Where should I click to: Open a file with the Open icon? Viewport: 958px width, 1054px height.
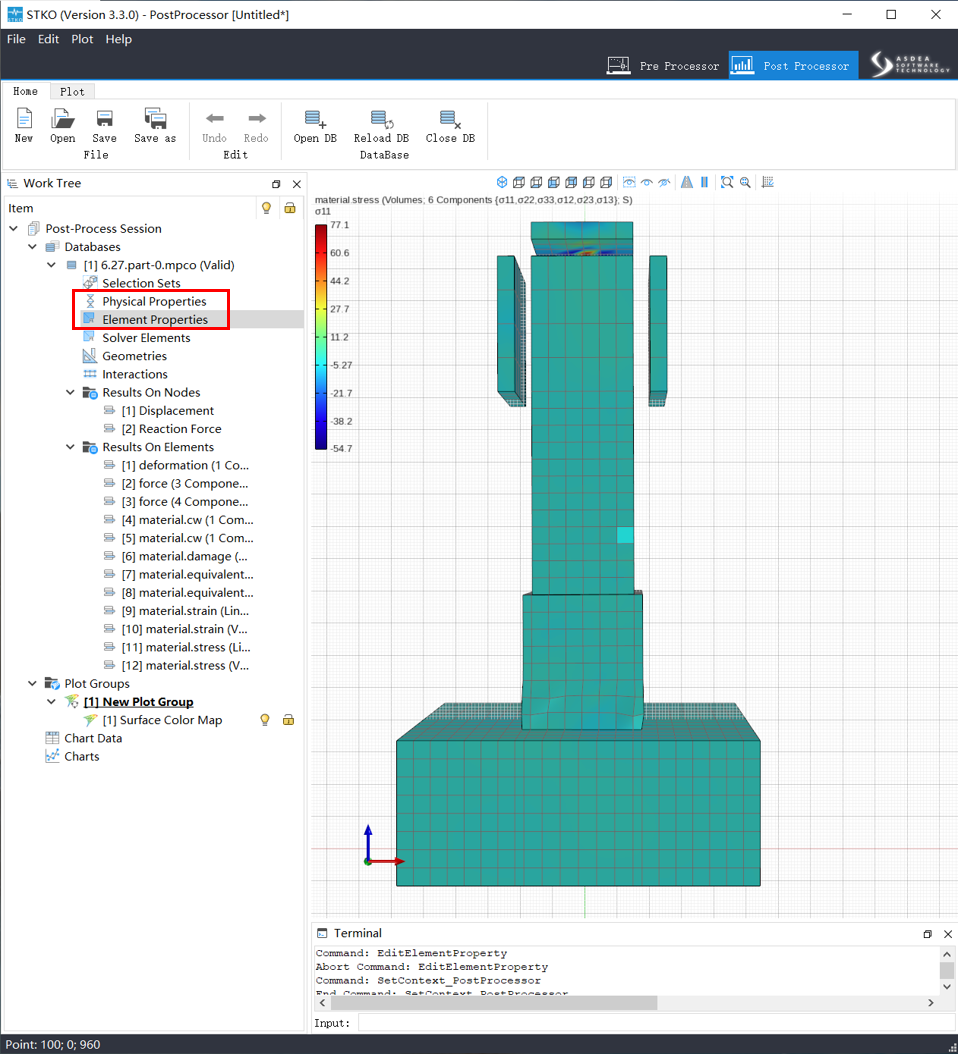click(63, 119)
